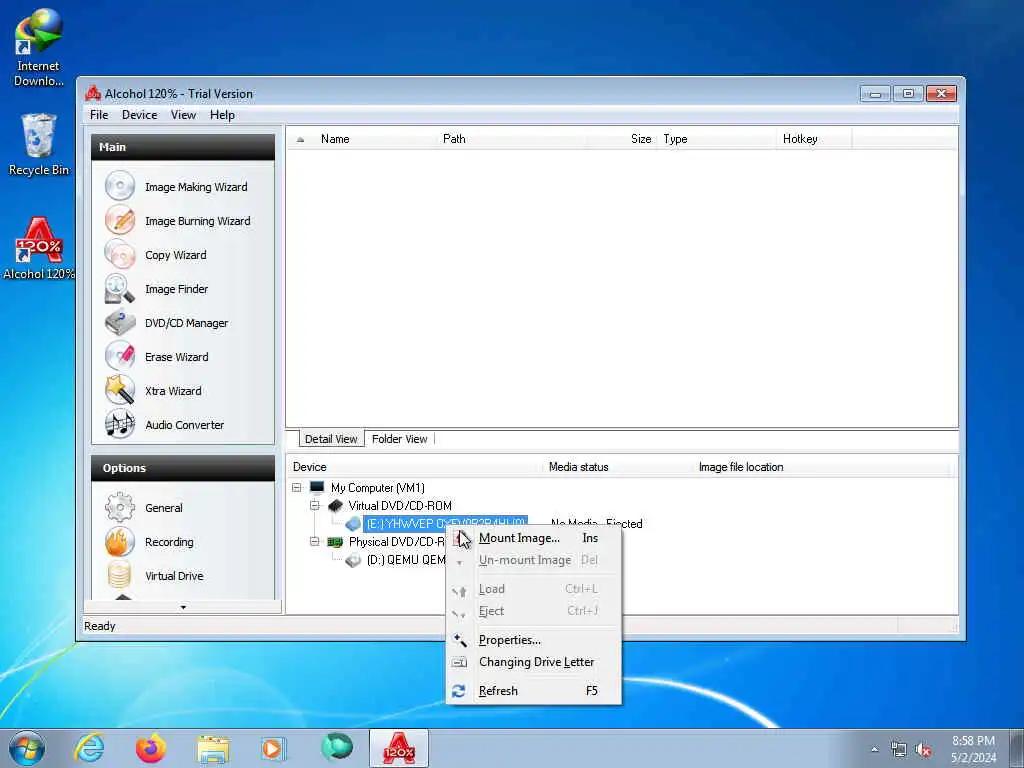
Task: Click the taskbar clock showing 8:58 PM
Action: click(973, 749)
